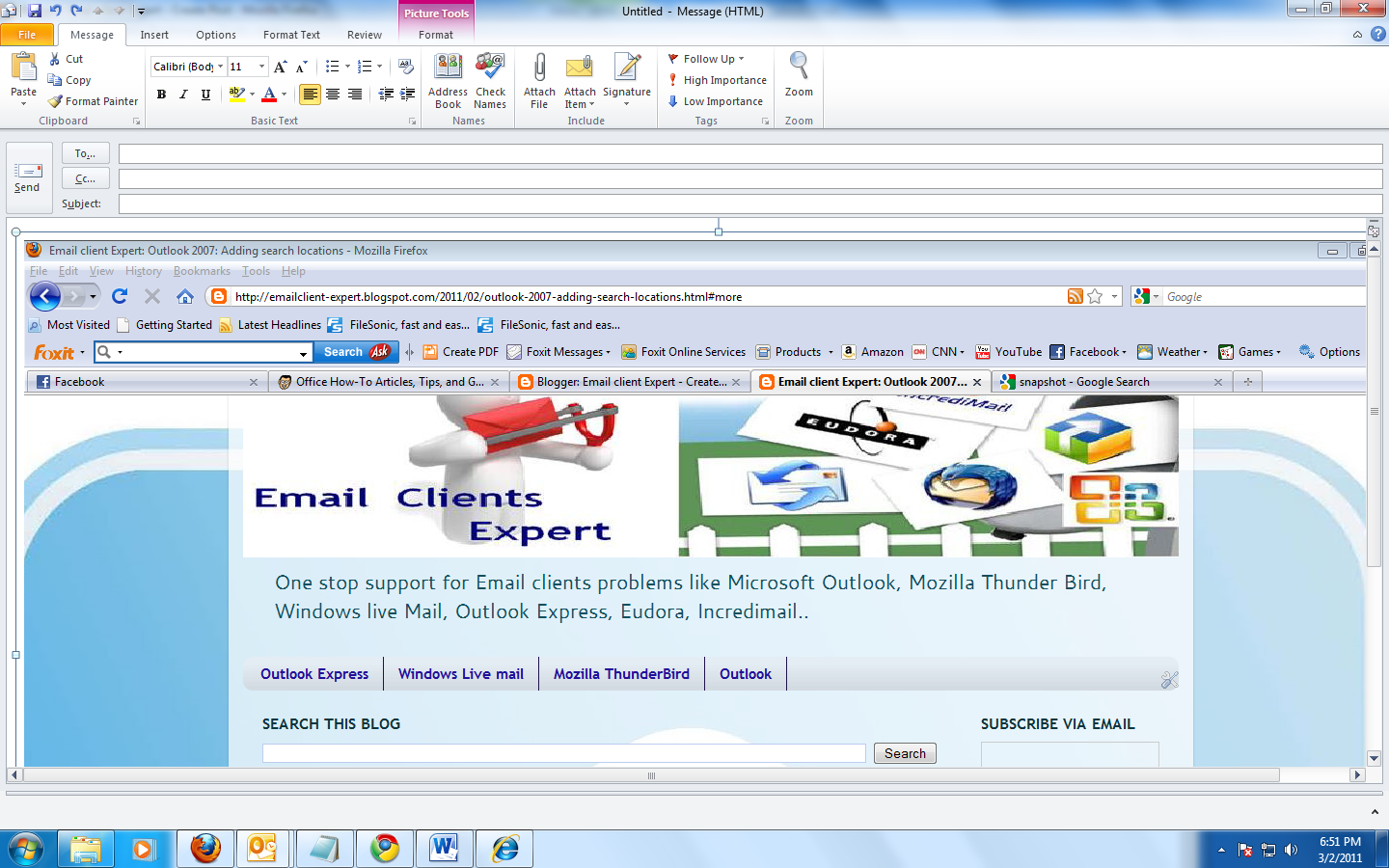Toggle High Importance tag
Image resolution: width=1389 pixels, height=868 pixels.
(717, 80)
